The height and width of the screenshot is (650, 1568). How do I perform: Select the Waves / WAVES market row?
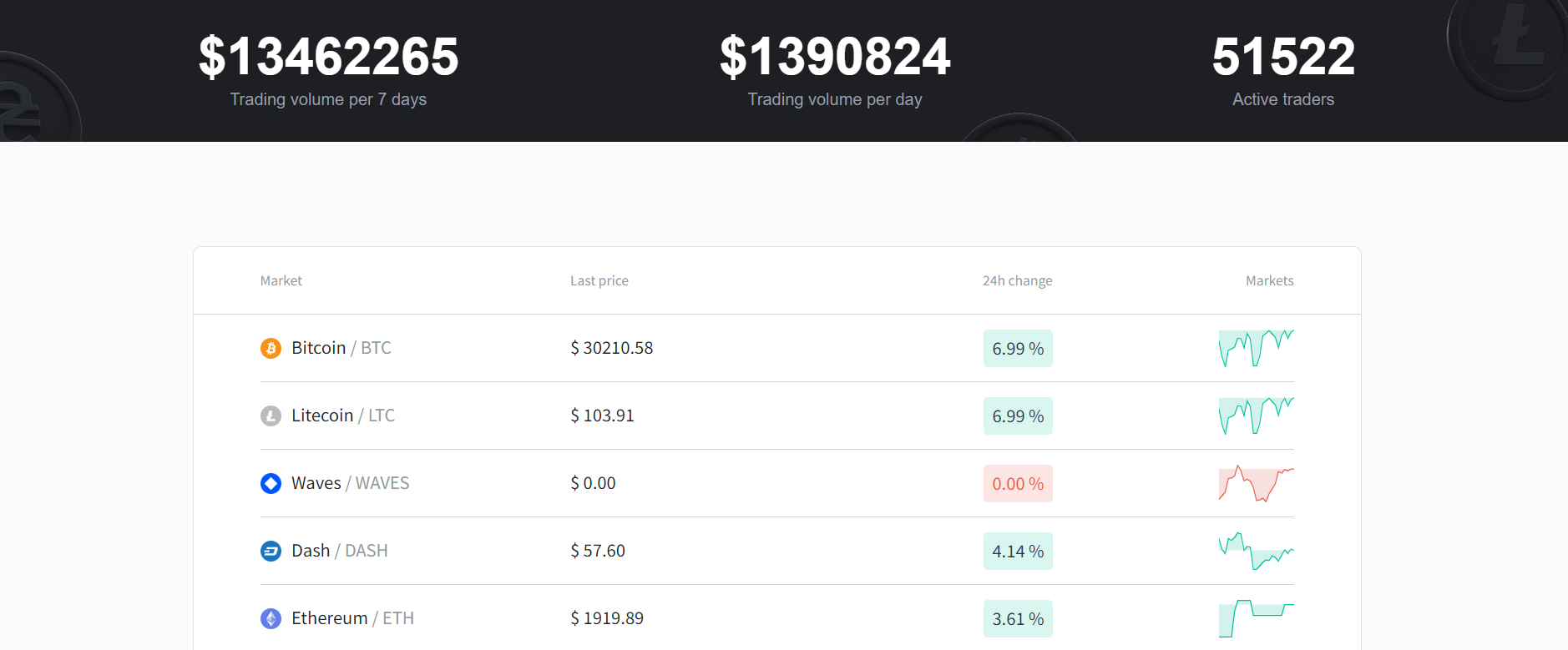(350, 483)
